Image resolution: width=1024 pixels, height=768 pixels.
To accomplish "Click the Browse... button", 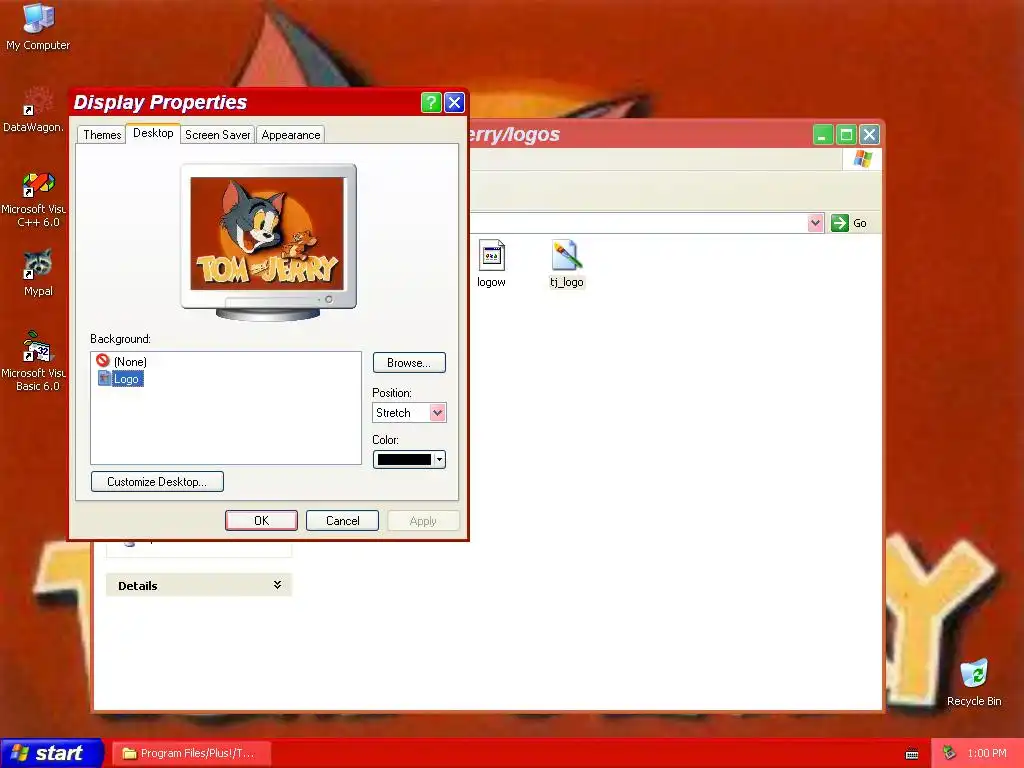I will (x=409, y=362).
